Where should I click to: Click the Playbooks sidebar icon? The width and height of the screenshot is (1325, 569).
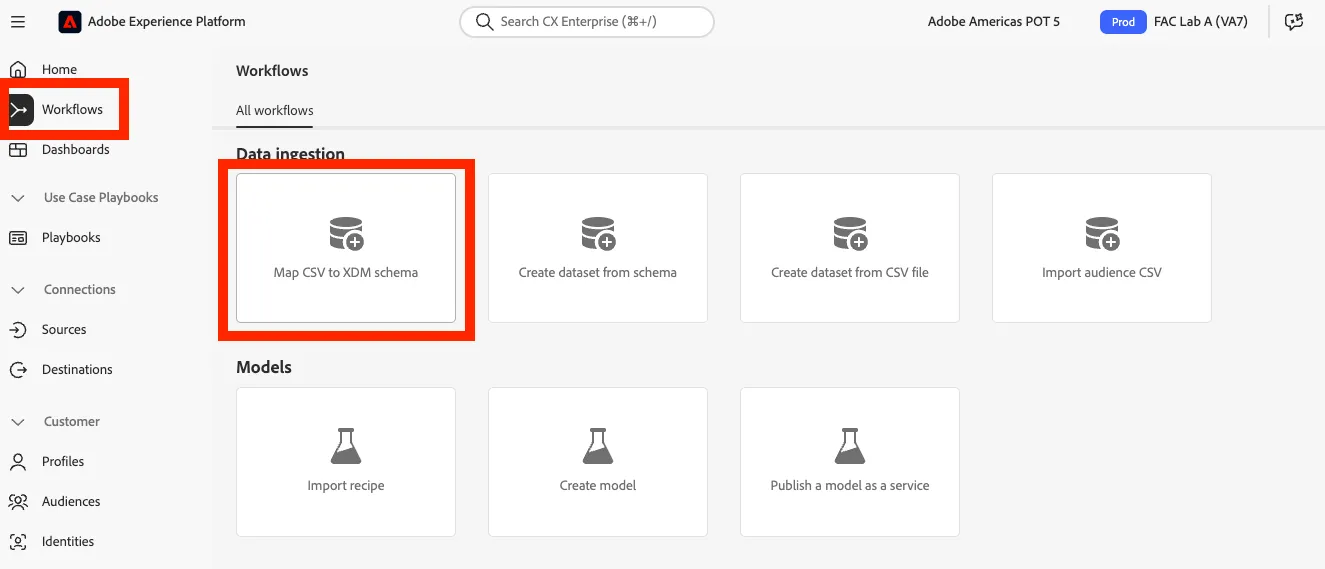18,238
